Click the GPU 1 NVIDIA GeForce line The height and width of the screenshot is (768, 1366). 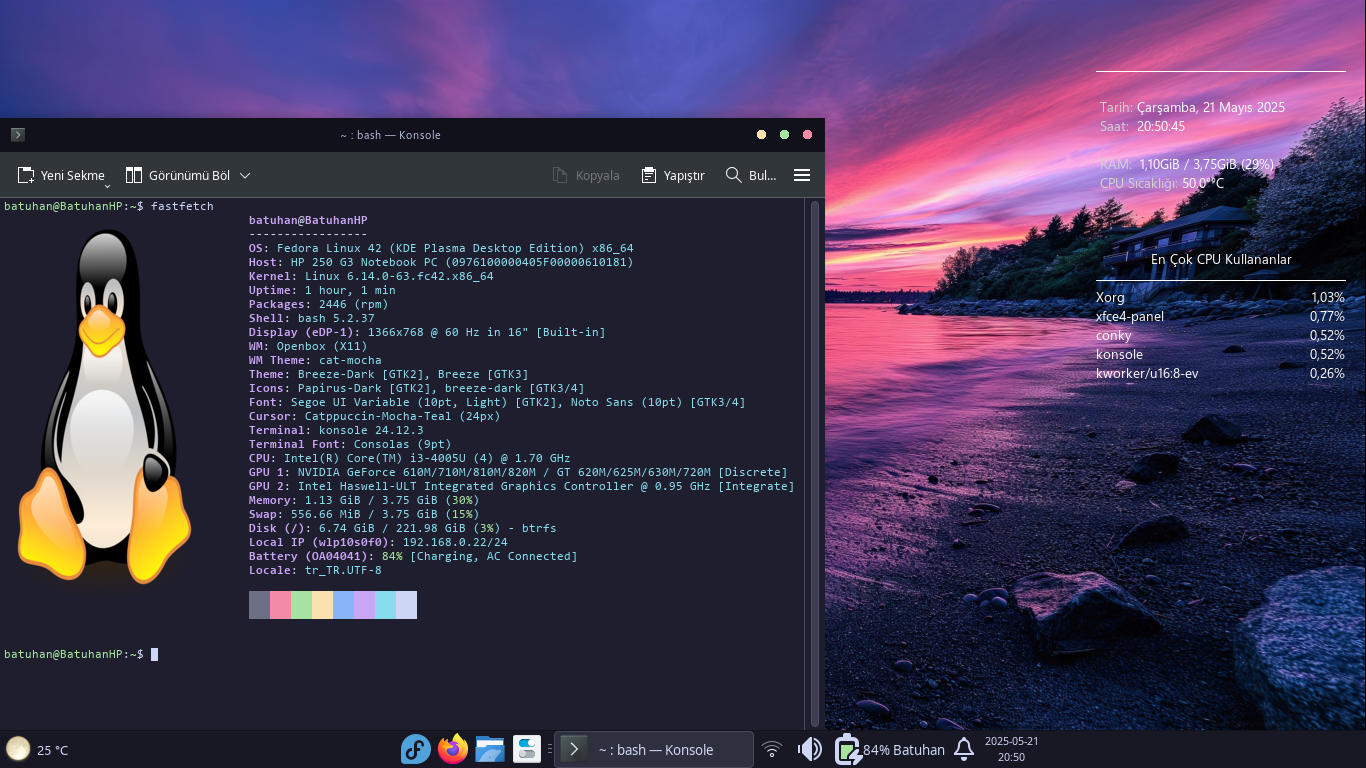518,472
